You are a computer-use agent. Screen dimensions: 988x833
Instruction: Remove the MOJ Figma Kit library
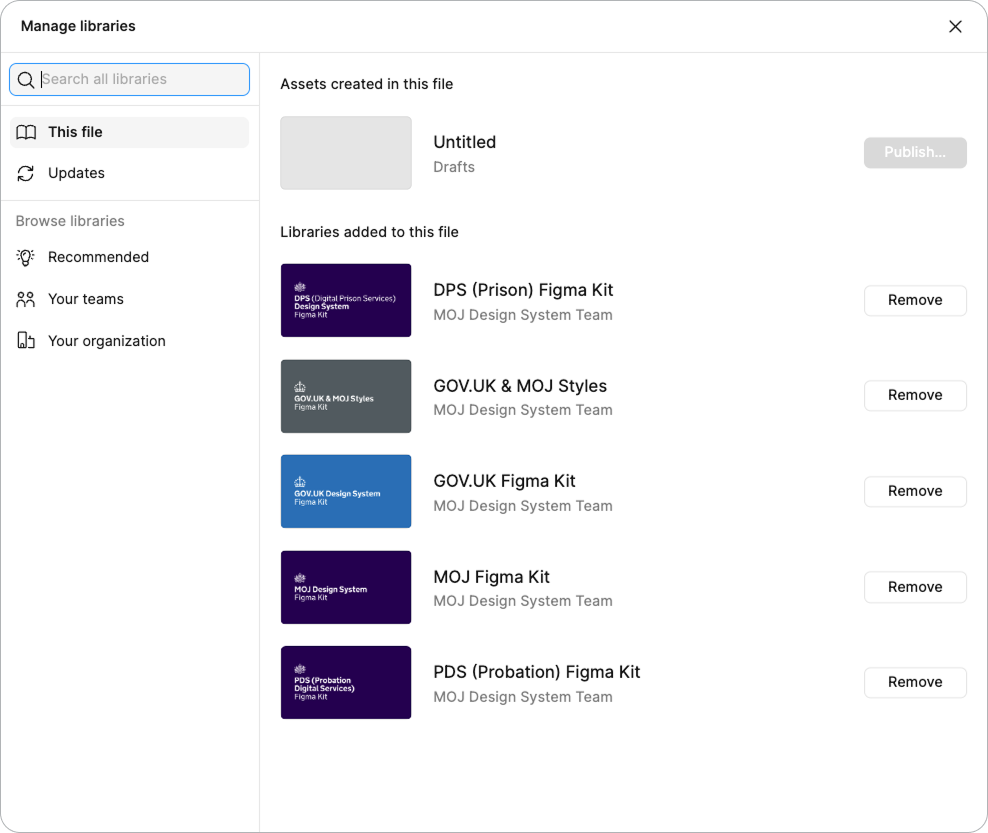point(915,587)
